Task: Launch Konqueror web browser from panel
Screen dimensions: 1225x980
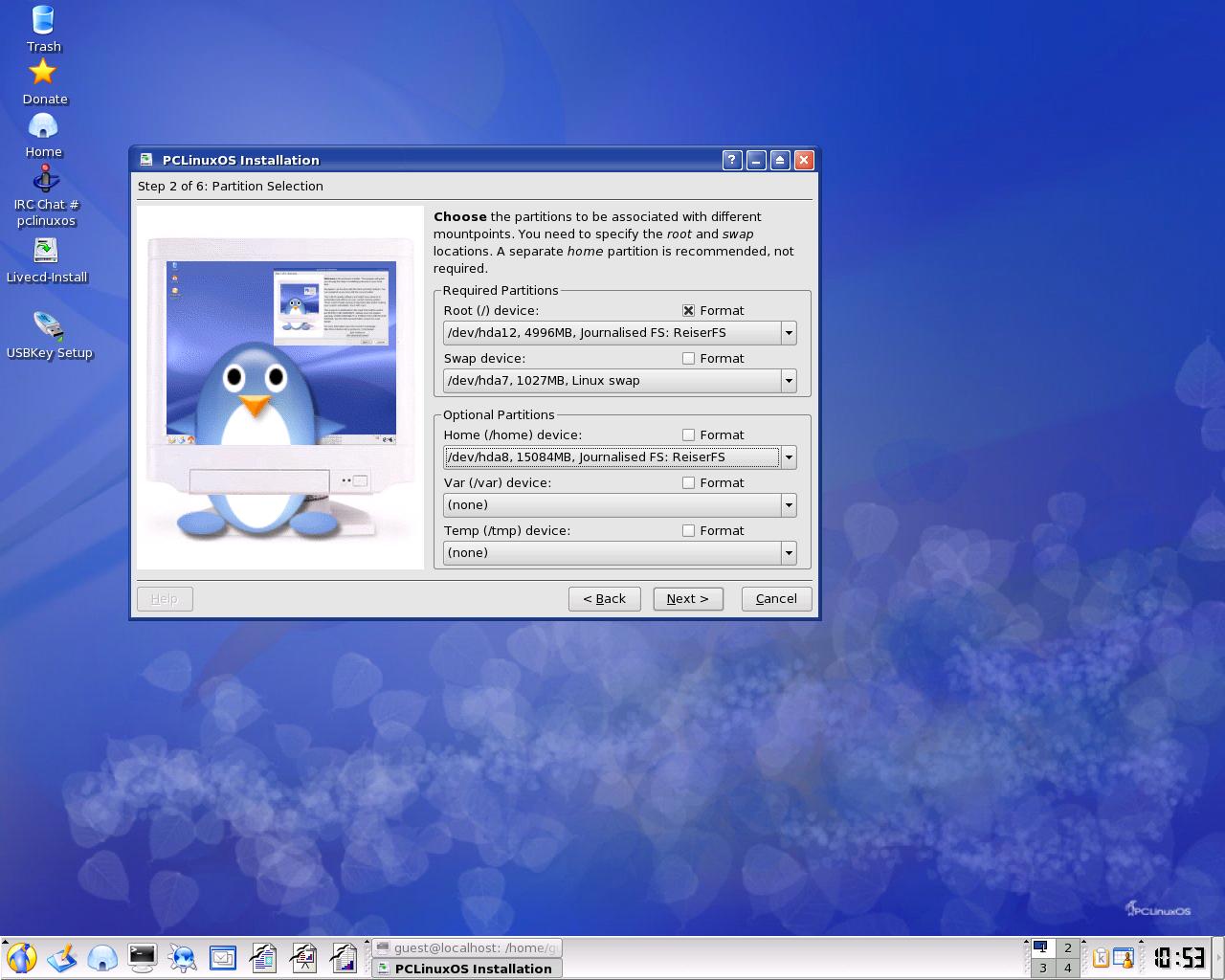Action: tap(183, 957)
